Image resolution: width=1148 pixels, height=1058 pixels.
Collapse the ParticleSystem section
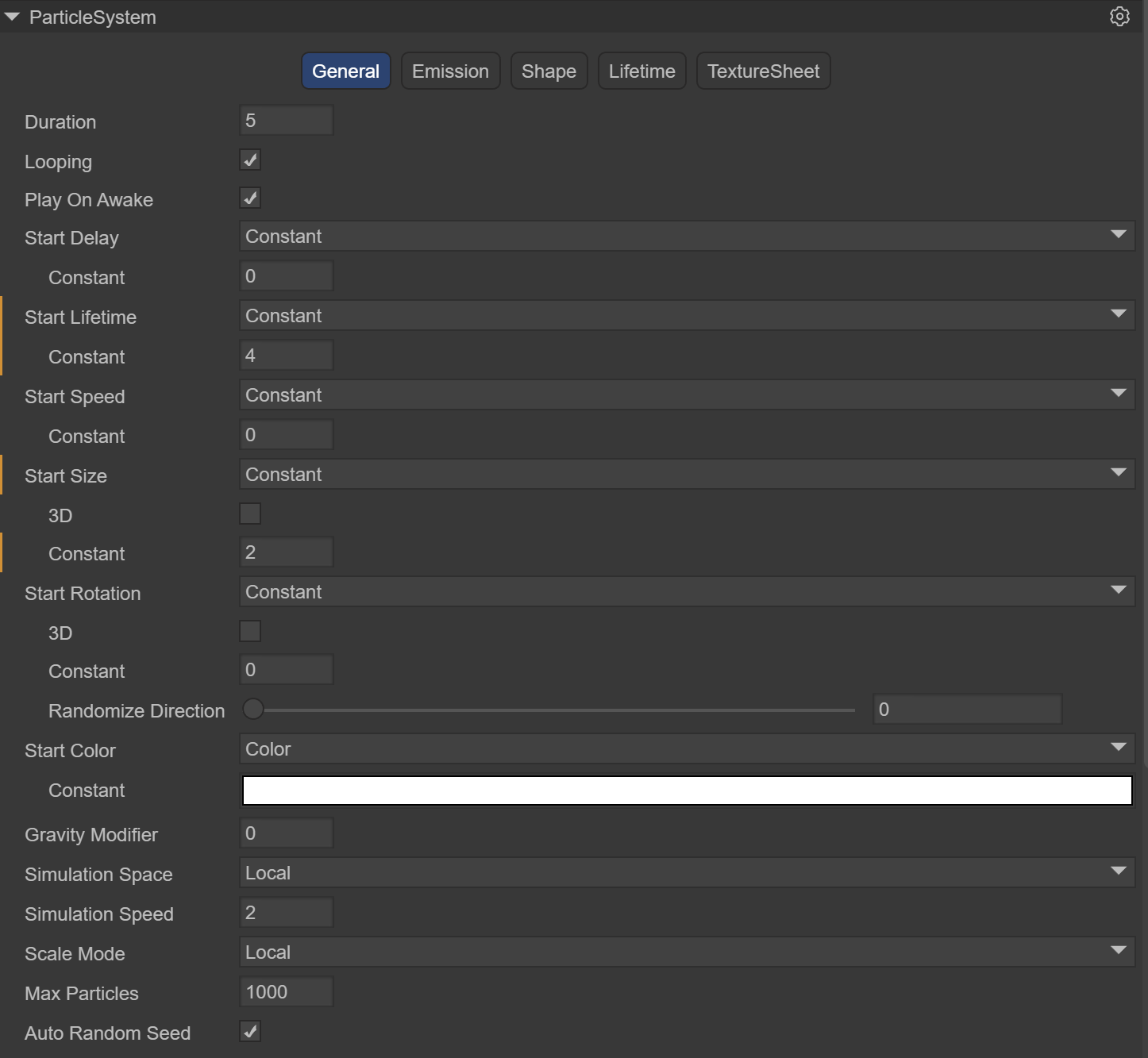click(x=12, y=17)
